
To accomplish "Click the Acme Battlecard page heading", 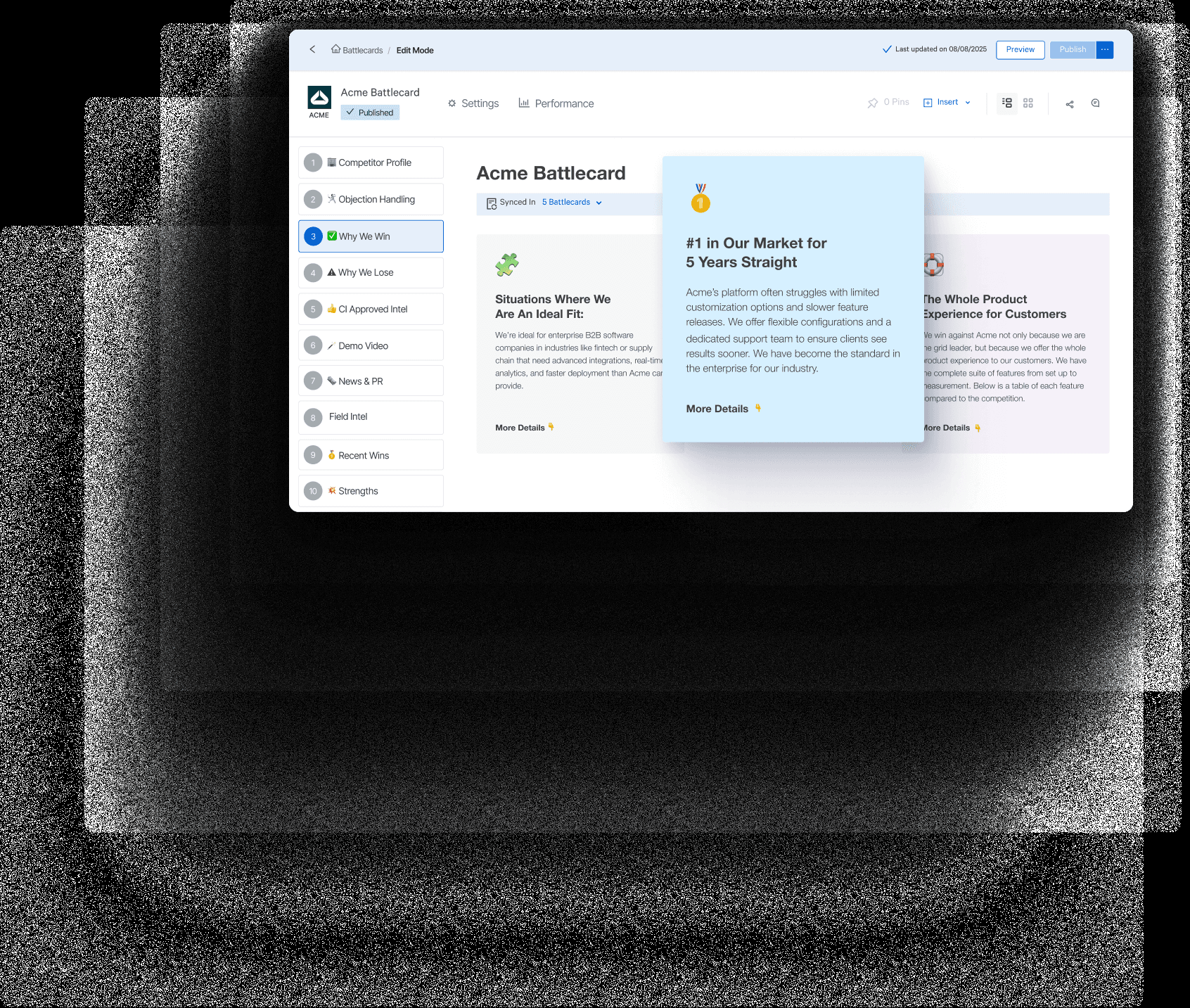I will tap(551, 173).
